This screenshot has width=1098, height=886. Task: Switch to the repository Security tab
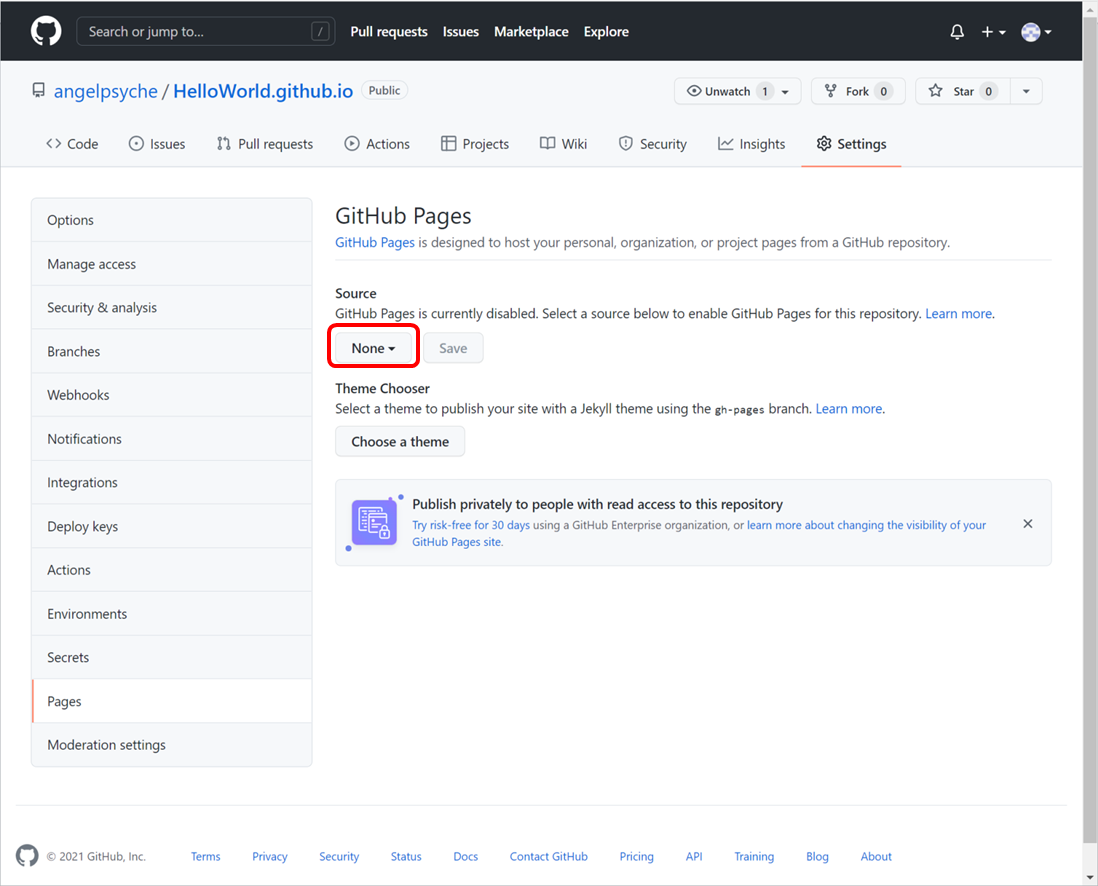point(653,144)
